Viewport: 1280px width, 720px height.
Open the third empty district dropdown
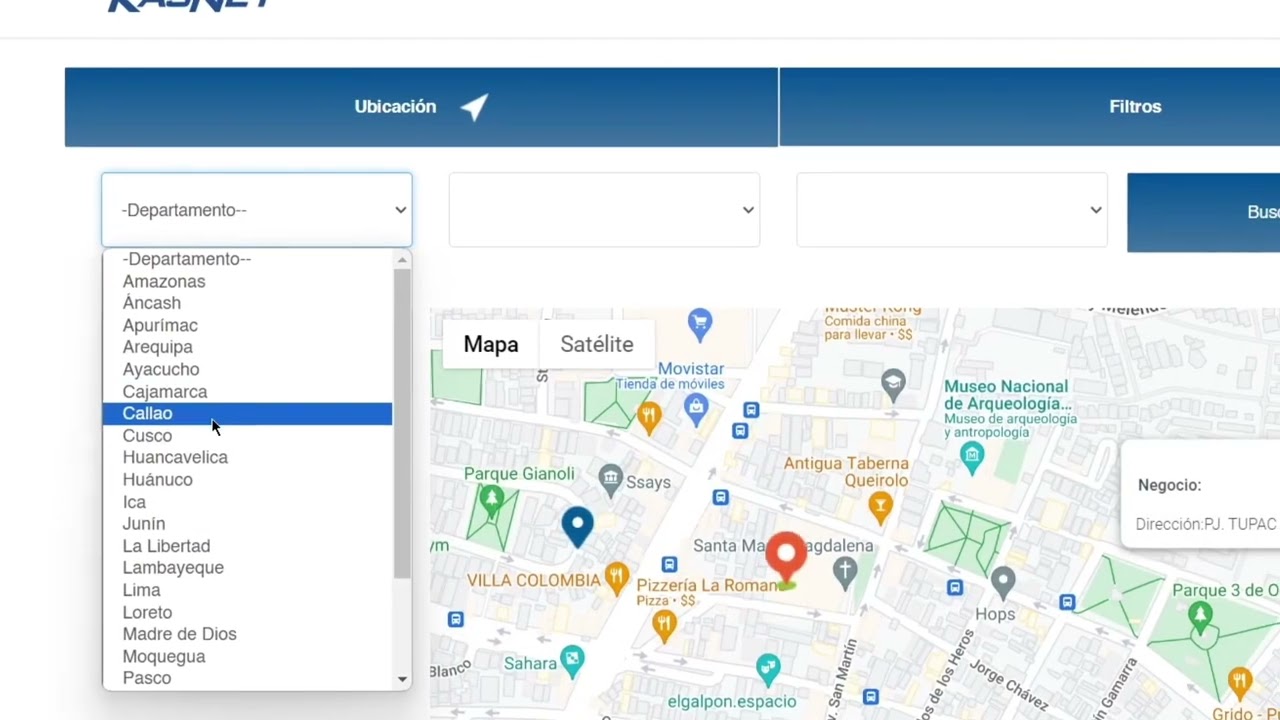(952, 210)
